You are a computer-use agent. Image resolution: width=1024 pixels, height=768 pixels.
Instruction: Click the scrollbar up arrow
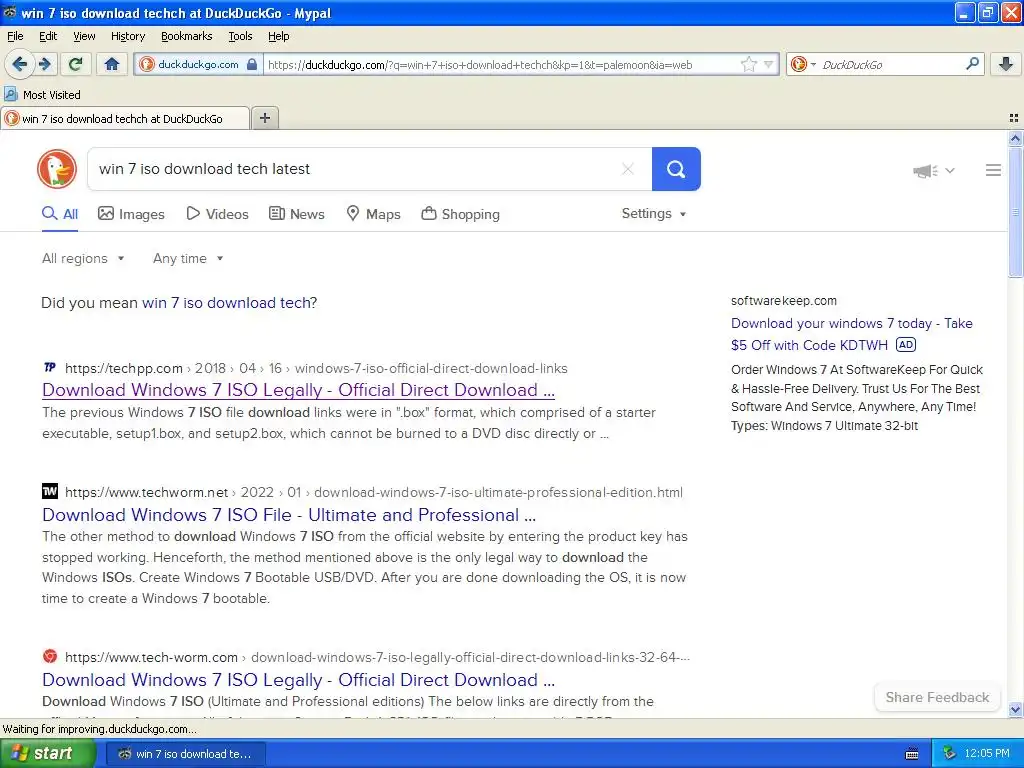(x=1015, y=138)
